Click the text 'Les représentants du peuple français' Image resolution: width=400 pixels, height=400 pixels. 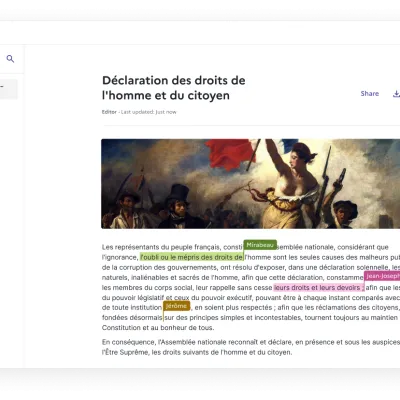(x=161, y=247)
